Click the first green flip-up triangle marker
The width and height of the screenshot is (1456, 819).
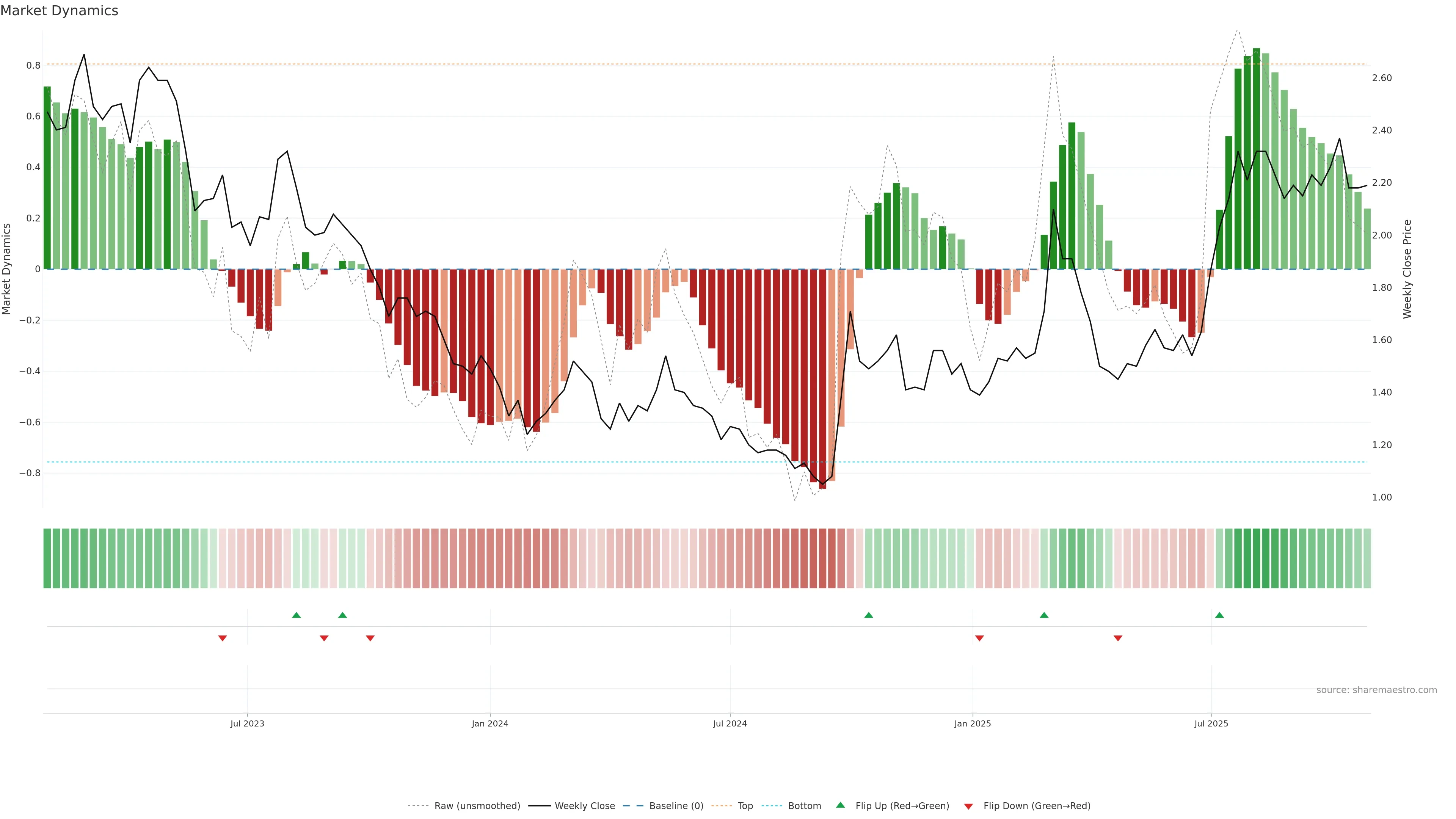[296, 615]
